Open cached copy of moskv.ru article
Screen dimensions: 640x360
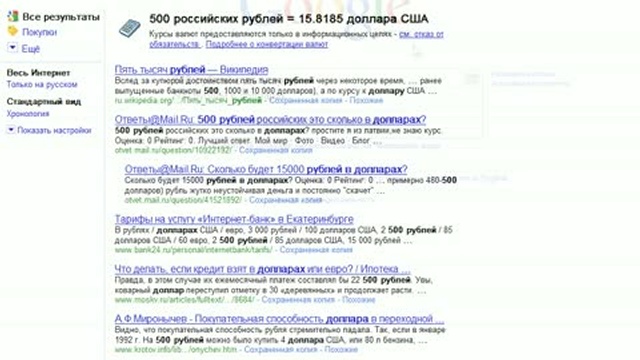tap(298, 300)
